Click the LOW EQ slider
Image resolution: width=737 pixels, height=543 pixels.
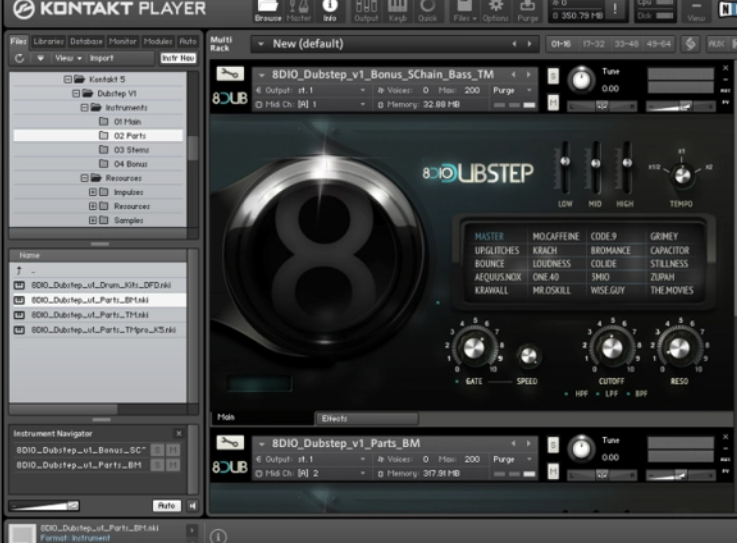tap(565, 161)
